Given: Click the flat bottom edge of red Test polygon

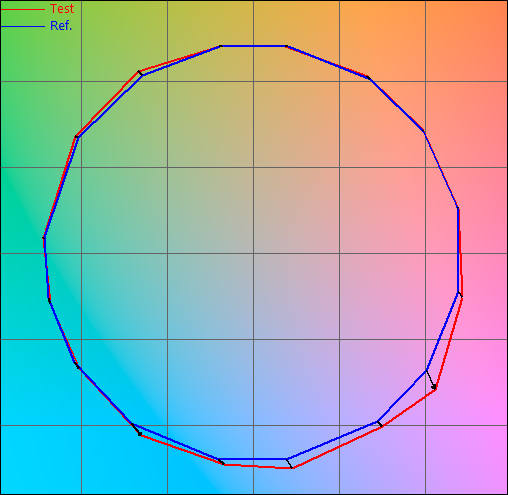Looking at the screenshot, I should tap(258, 466).
